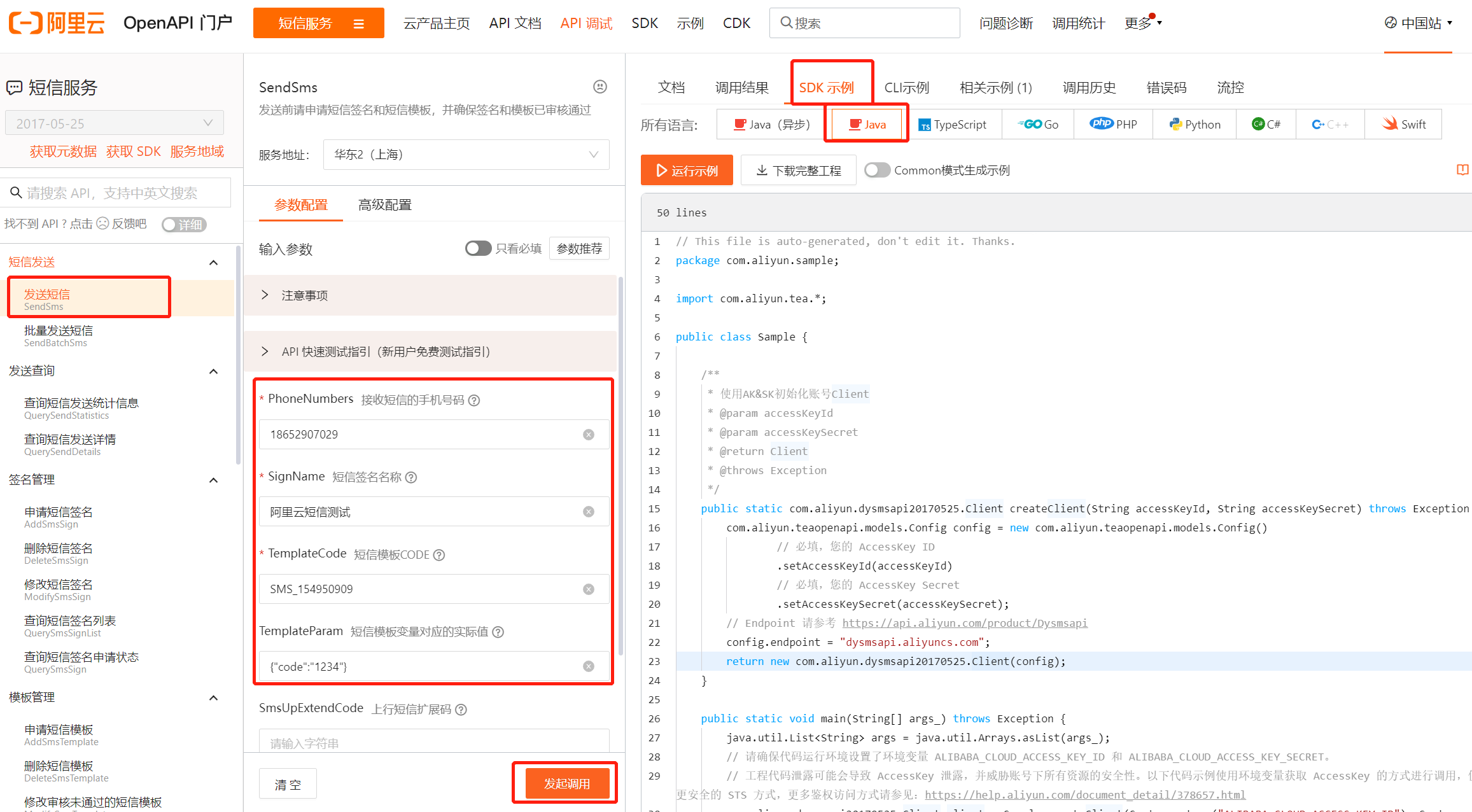Toggle Common模式生成示例 switch
The height and width of the screenshot is (812, 1472).
pos(877,170)
